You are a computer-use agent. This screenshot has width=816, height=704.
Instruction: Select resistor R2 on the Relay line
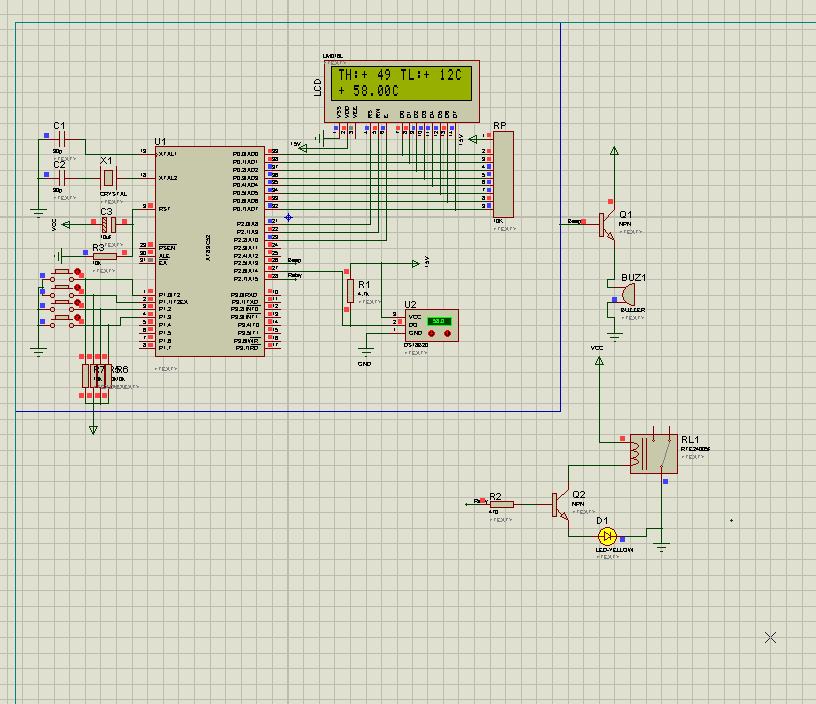[x=502, y=504]
